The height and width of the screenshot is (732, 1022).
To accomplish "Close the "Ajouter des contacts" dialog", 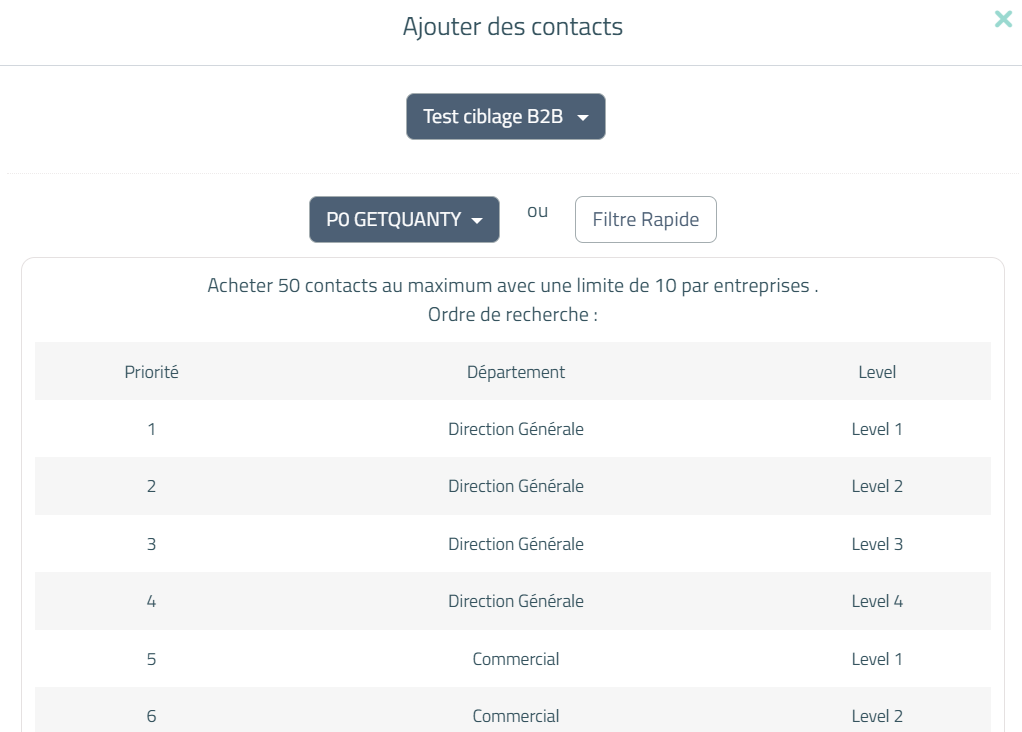I will pyautogui.click(x=1003, y=19).
